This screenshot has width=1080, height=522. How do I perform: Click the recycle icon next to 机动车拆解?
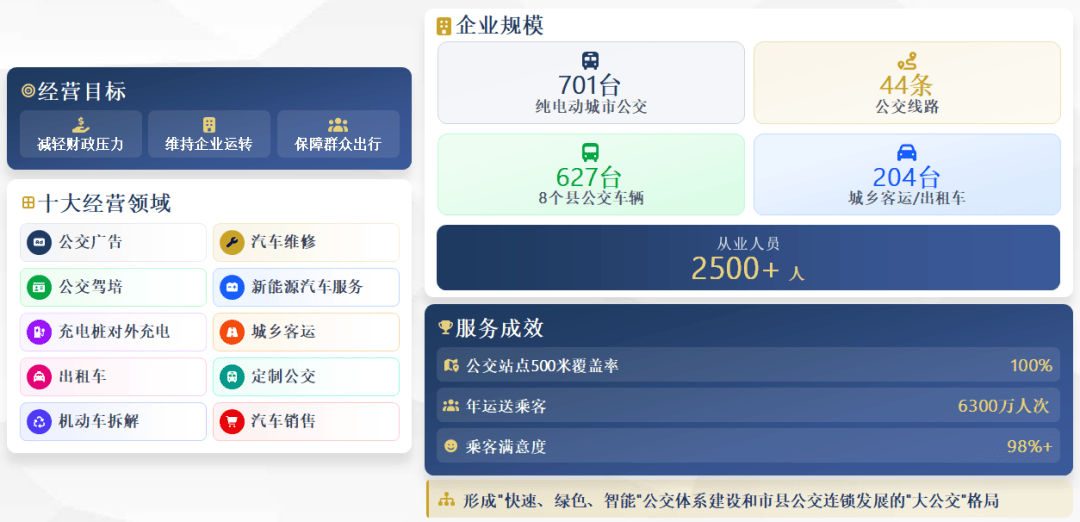[x=39, y=421]
